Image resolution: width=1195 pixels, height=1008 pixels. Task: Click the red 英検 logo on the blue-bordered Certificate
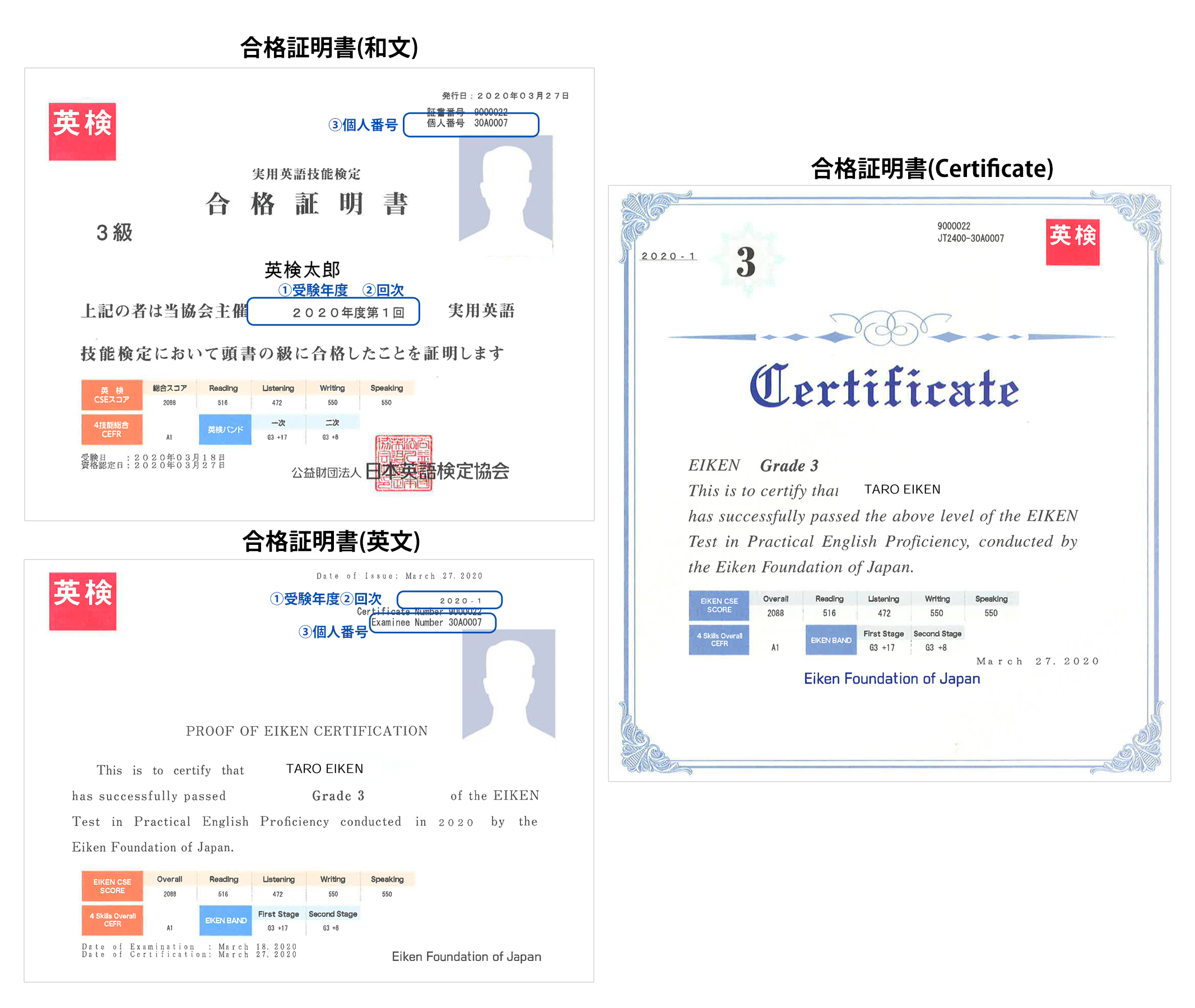[1073, 242]
